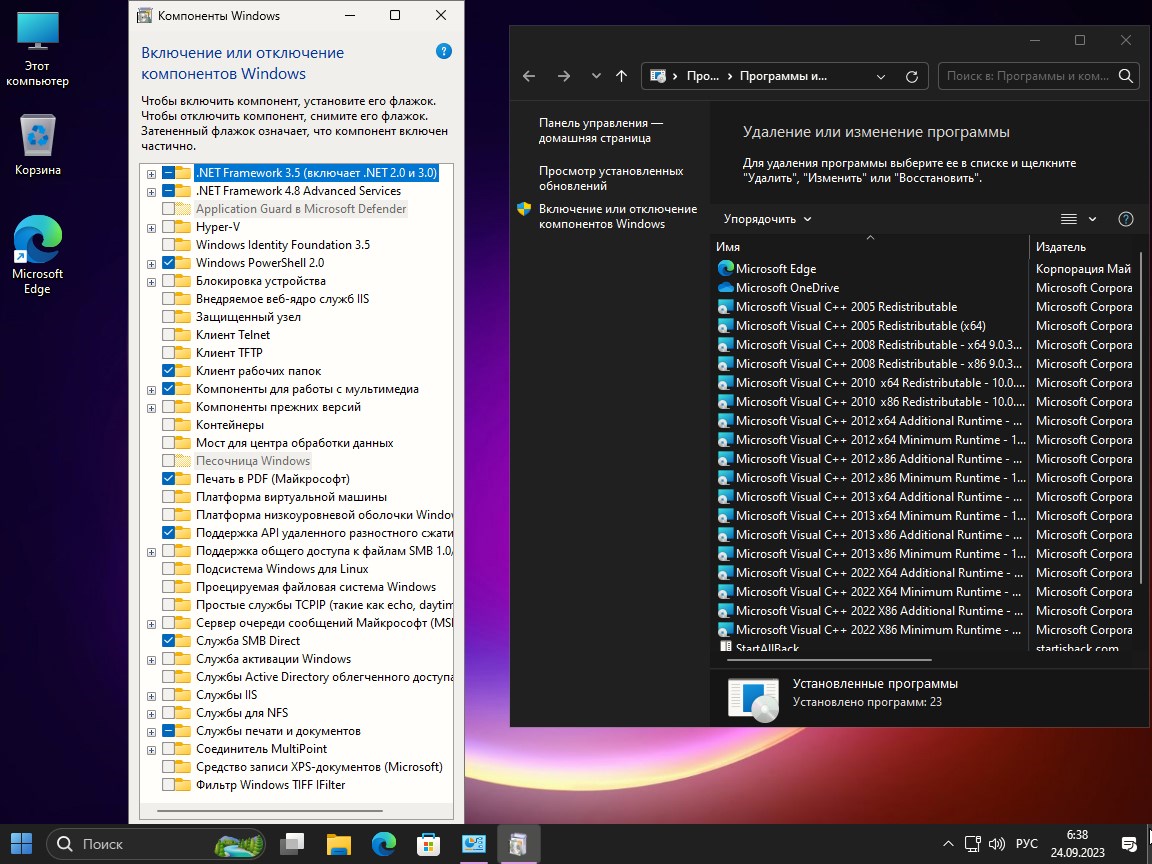Image resolution: width=1152 pixels, height=864 pixels.
Task: Expand Службы печати и документов node
Action: pyautogui.click(x=151, y=732)
